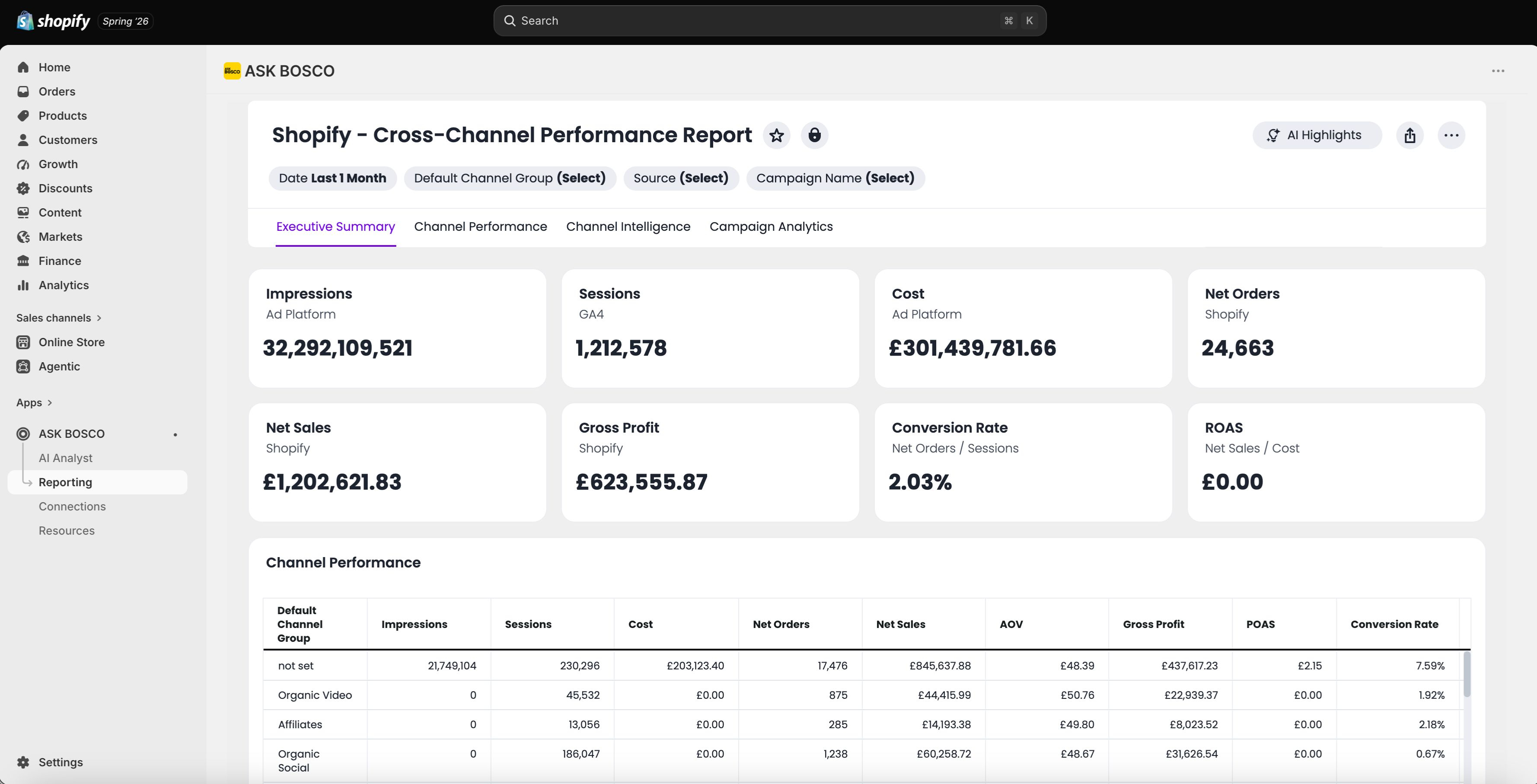Open the Default Channel Group filter

tap(510, 178)
